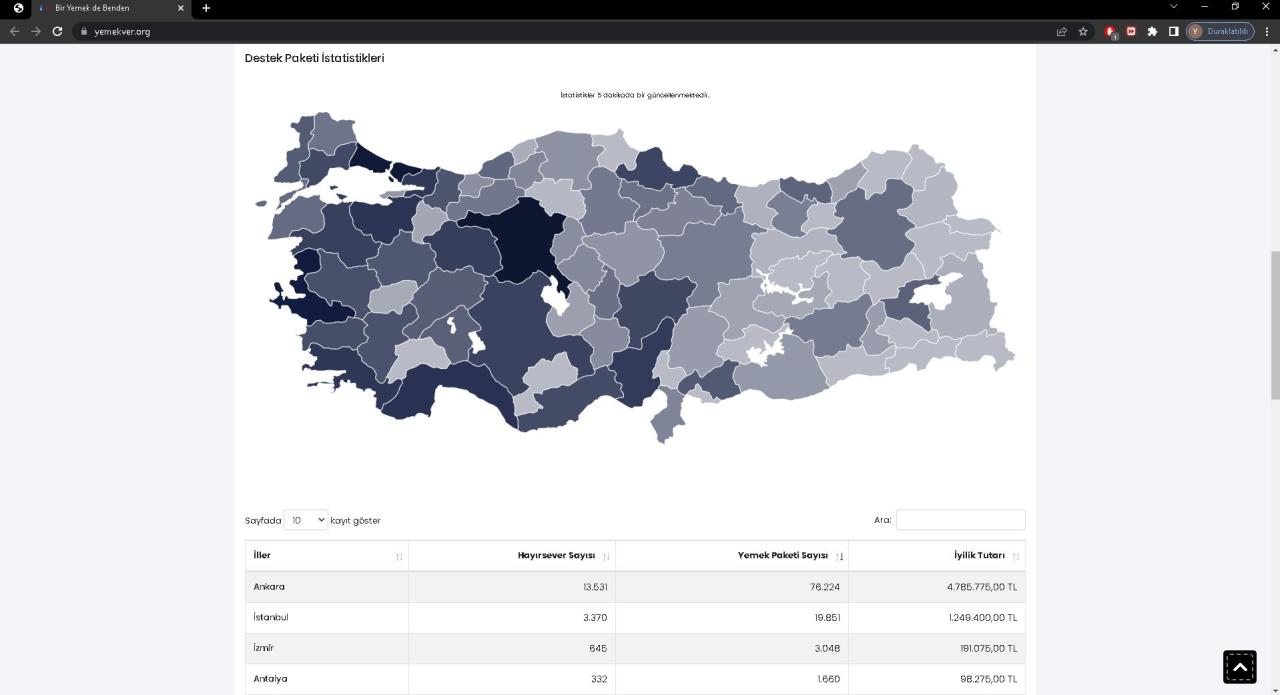
Task: Open Chrome's three-dot menu
Action: [x=1268, y=31]
